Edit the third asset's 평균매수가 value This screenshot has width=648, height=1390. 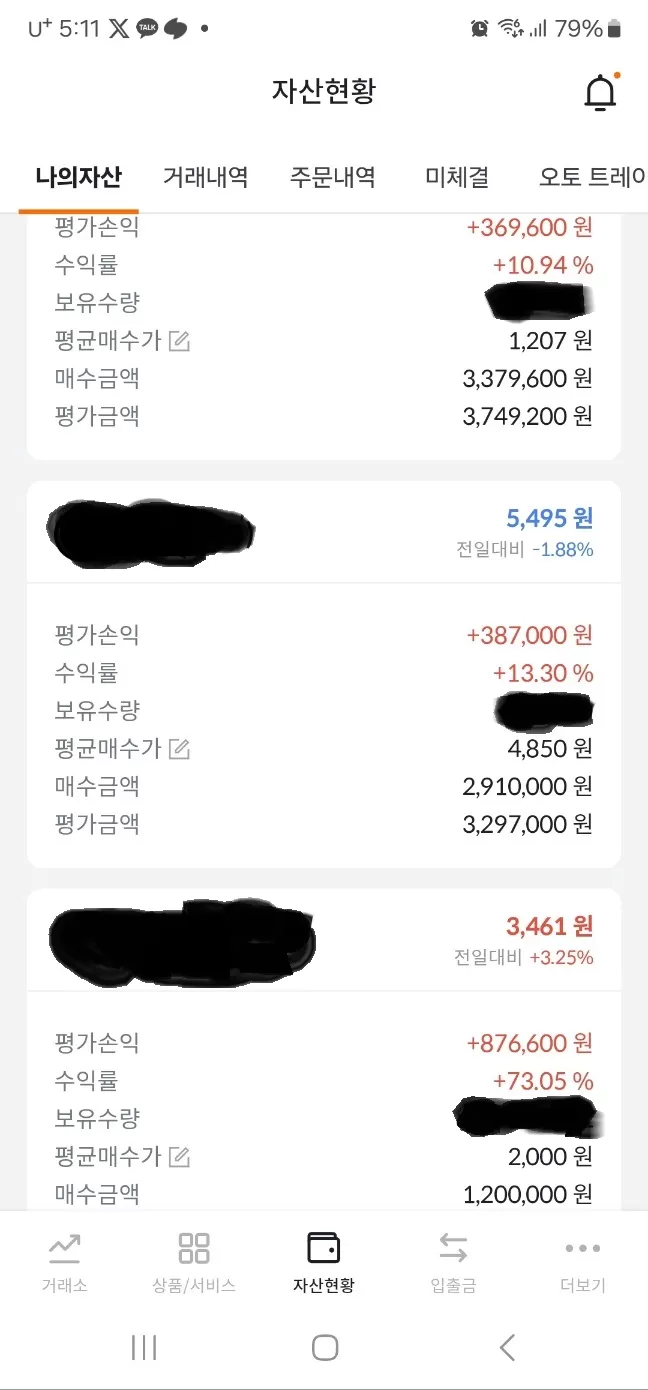[x=180, y=1157]
